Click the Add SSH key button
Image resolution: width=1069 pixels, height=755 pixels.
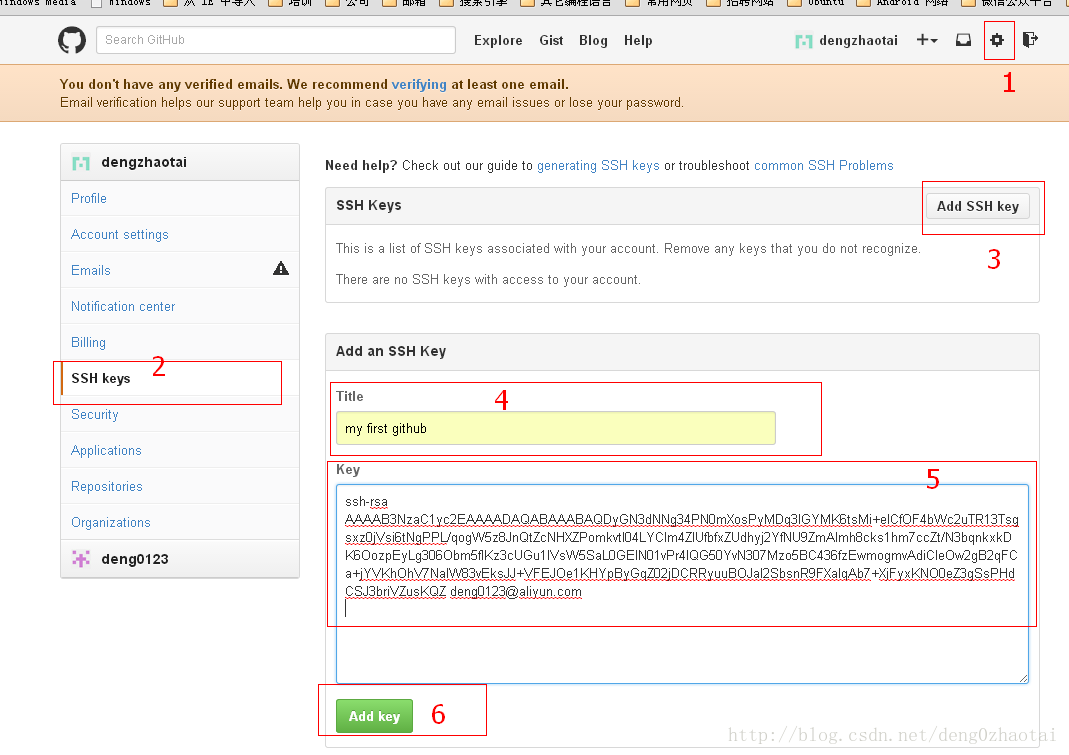[x=978, y=206]
